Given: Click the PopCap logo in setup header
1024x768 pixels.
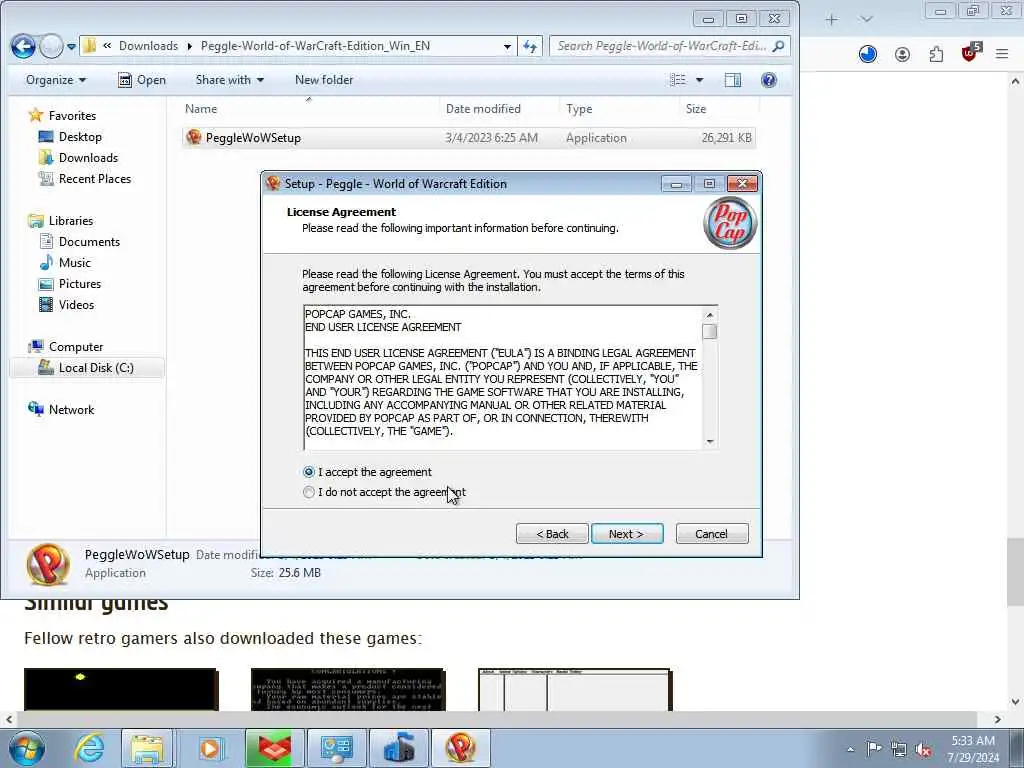Looking at the screenshot, I should tap(730, 223).
